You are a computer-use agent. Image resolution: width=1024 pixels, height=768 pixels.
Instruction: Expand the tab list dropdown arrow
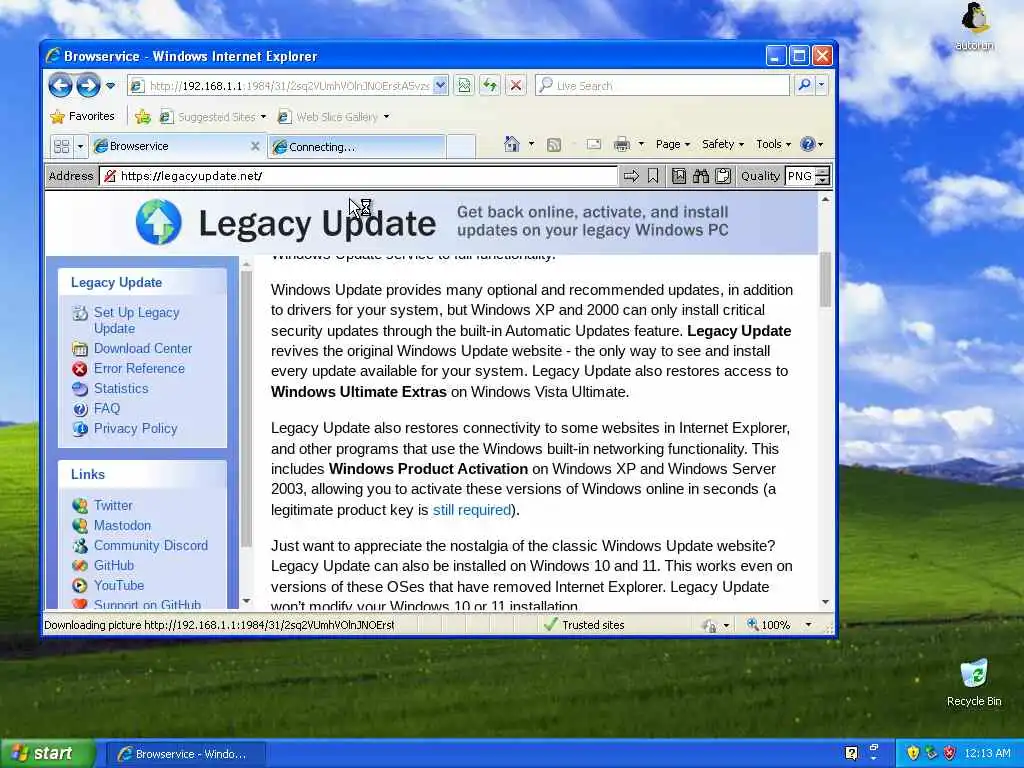coord(80,146)
